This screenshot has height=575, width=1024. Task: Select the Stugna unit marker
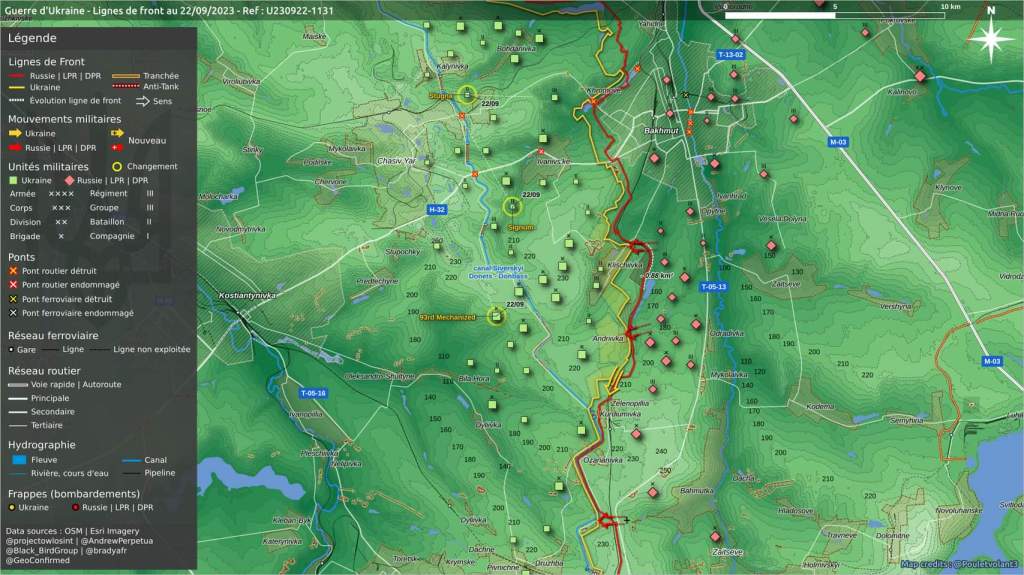[467, 96]
